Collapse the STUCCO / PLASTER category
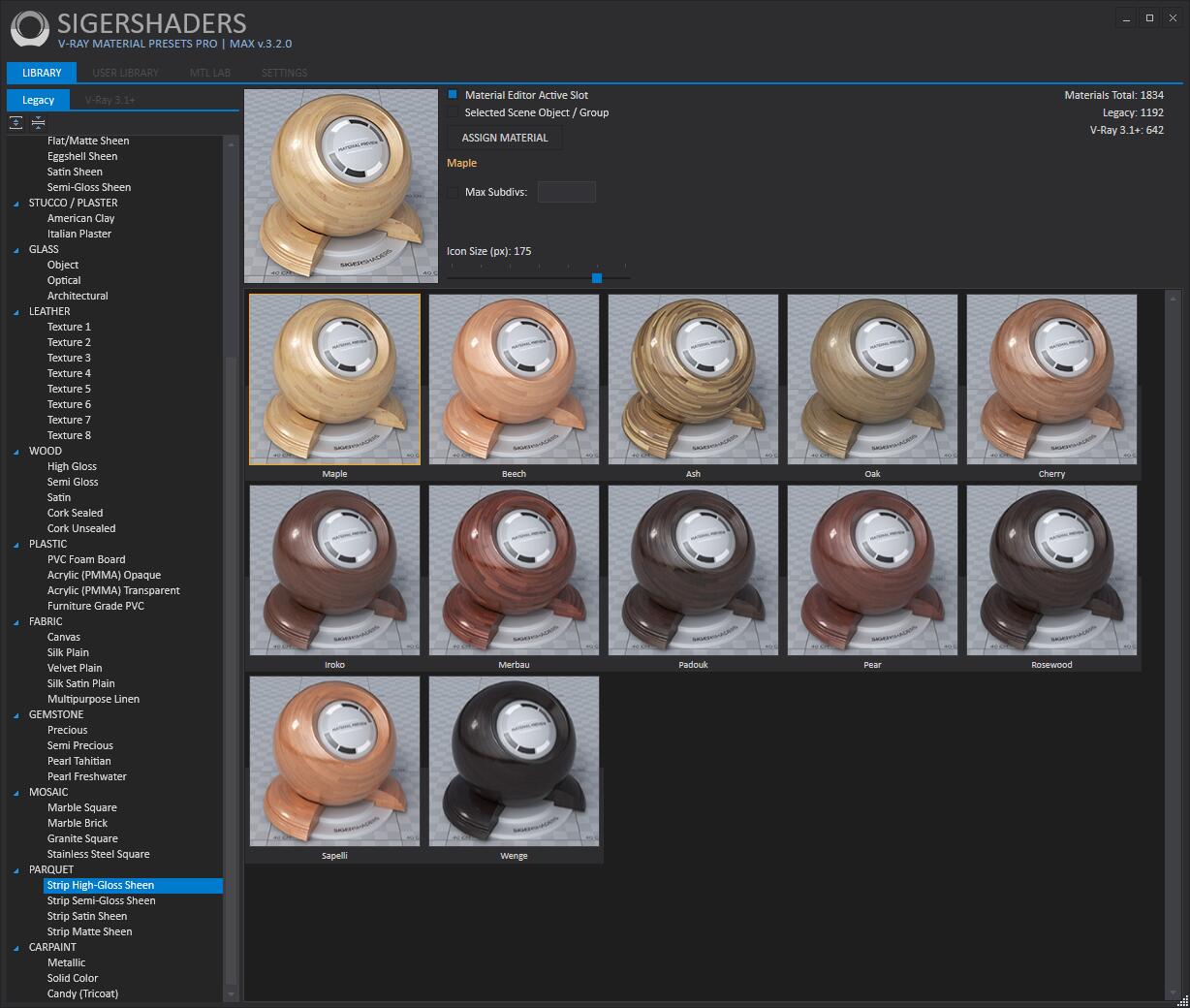The height and width of the screenshot is (1008, 1190). pos(16,204)
